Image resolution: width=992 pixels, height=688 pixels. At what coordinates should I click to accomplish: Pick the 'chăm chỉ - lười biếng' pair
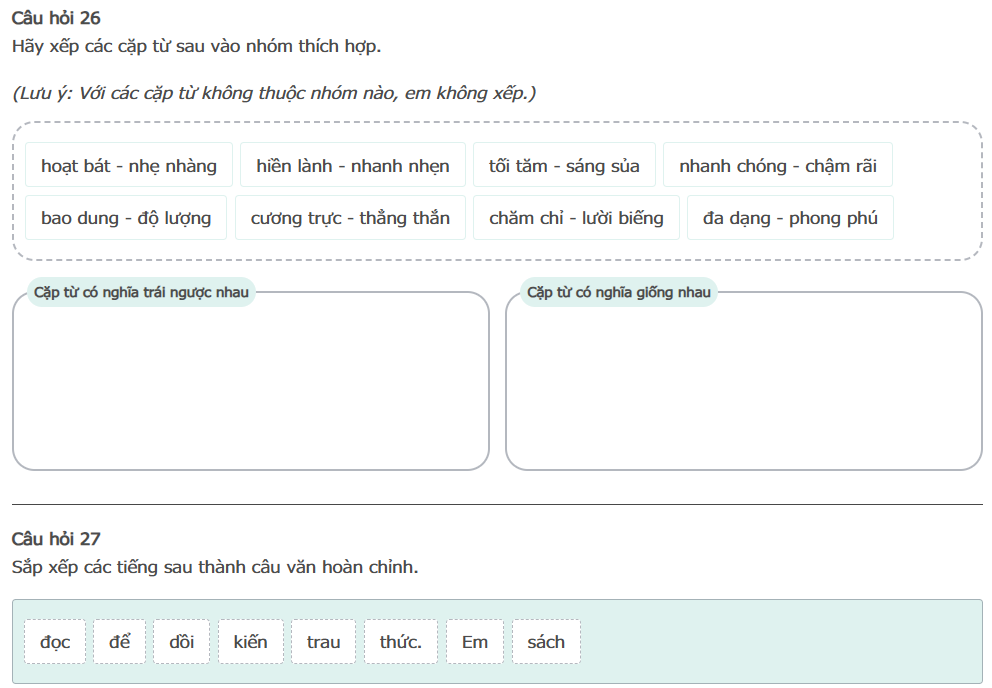pos(576,218)
